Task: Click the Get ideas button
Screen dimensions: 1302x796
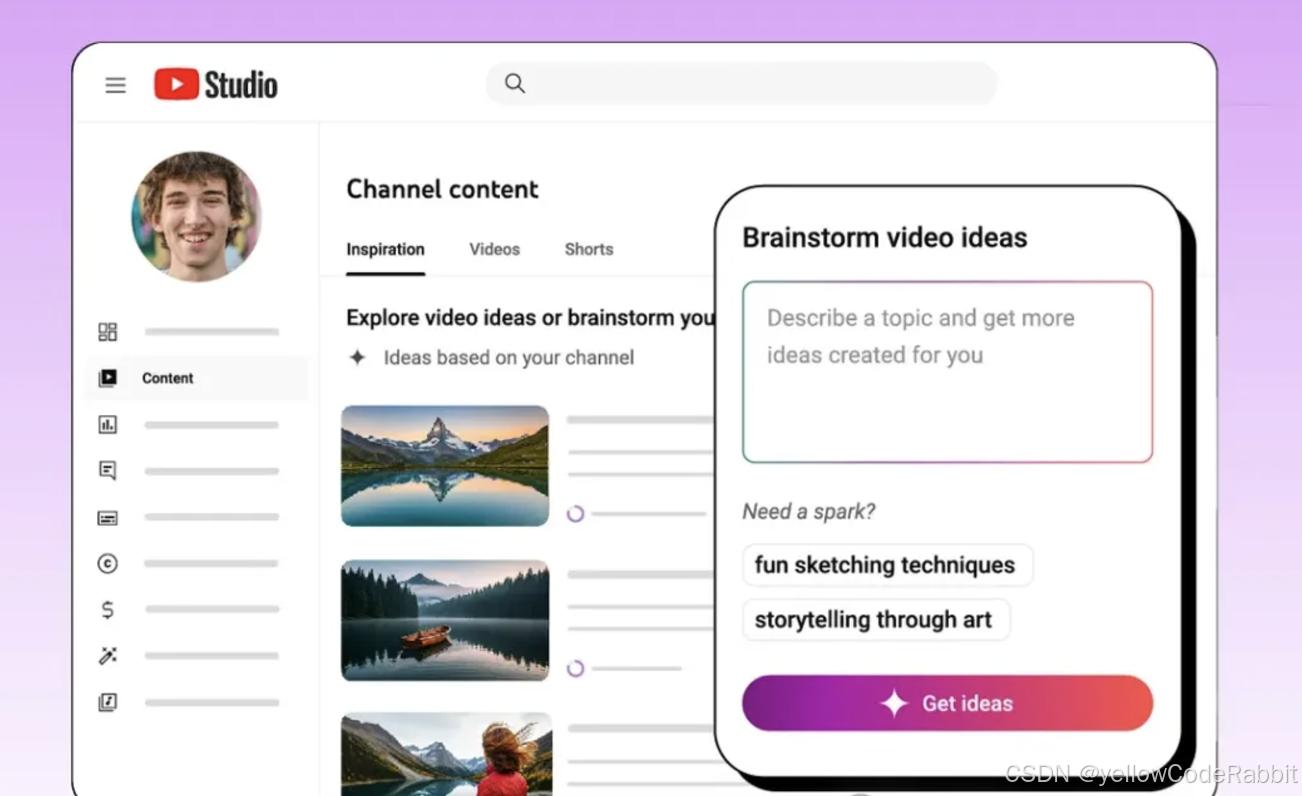Action: [x=947, y=703]
